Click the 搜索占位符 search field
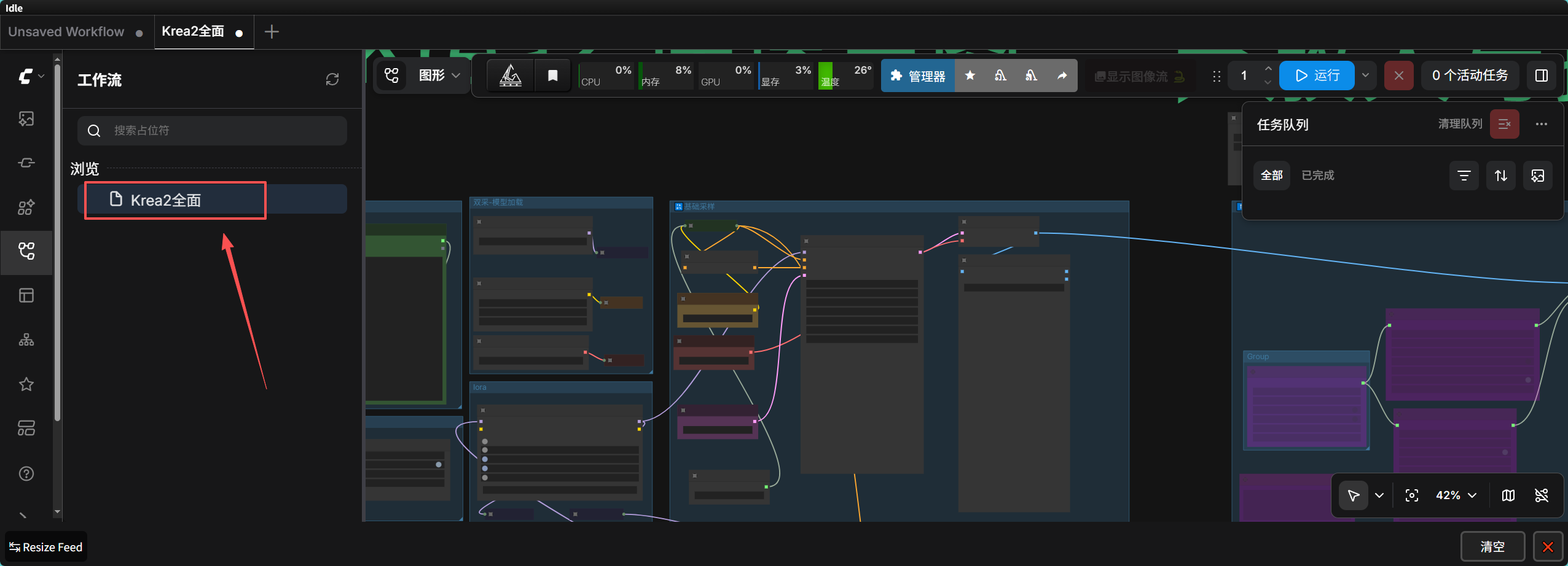Screen dimensions: 1568x566 (212, 131)
